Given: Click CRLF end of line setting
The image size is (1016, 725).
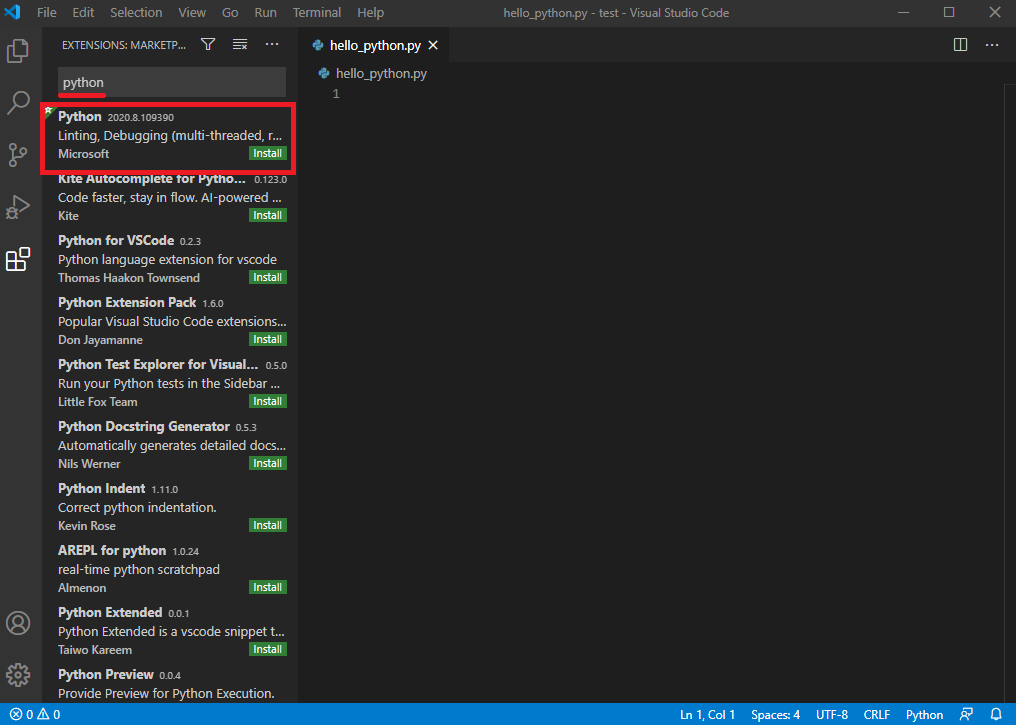Looking at the screenshot, I should point(877,715).
